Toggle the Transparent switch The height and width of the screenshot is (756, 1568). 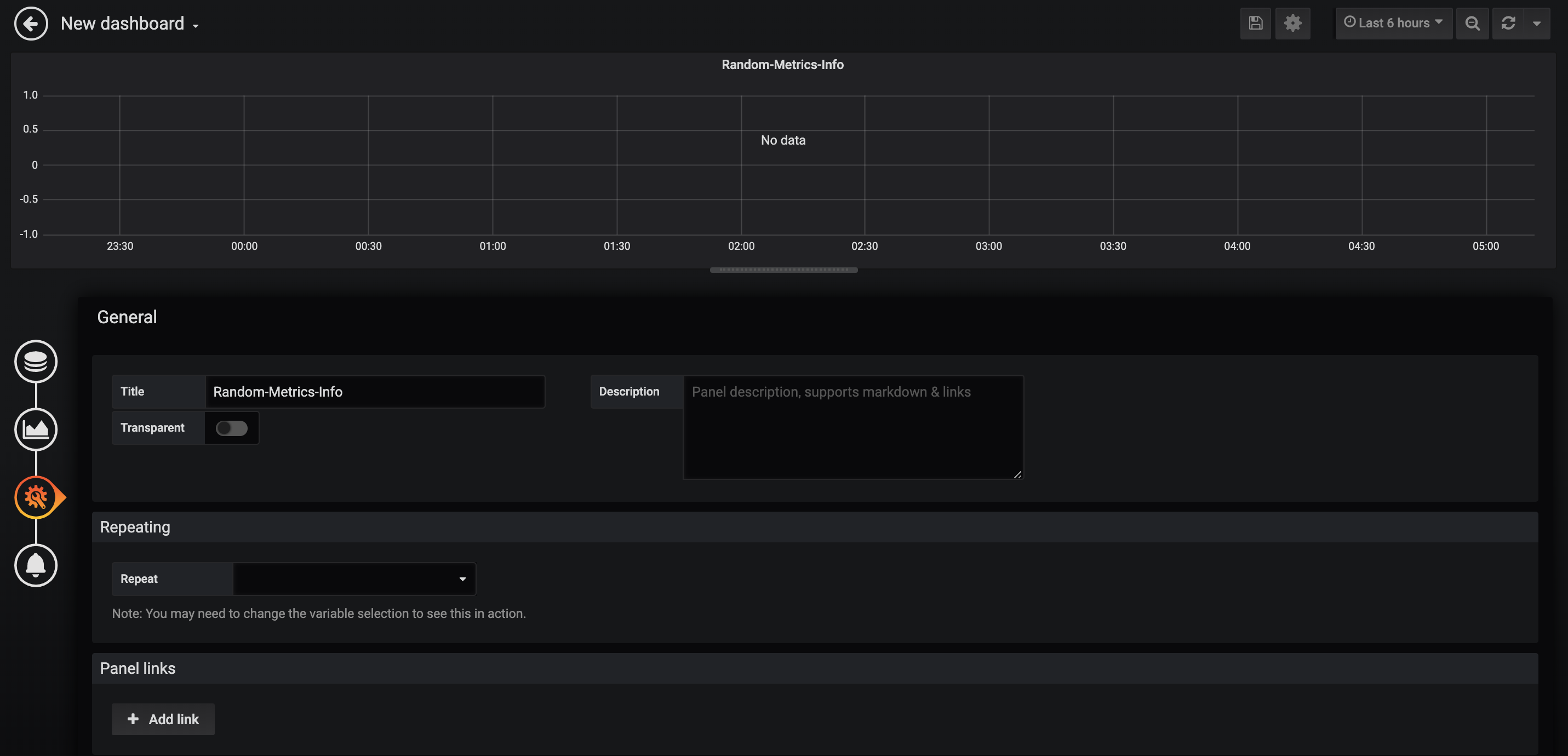[x=231, y=428]
